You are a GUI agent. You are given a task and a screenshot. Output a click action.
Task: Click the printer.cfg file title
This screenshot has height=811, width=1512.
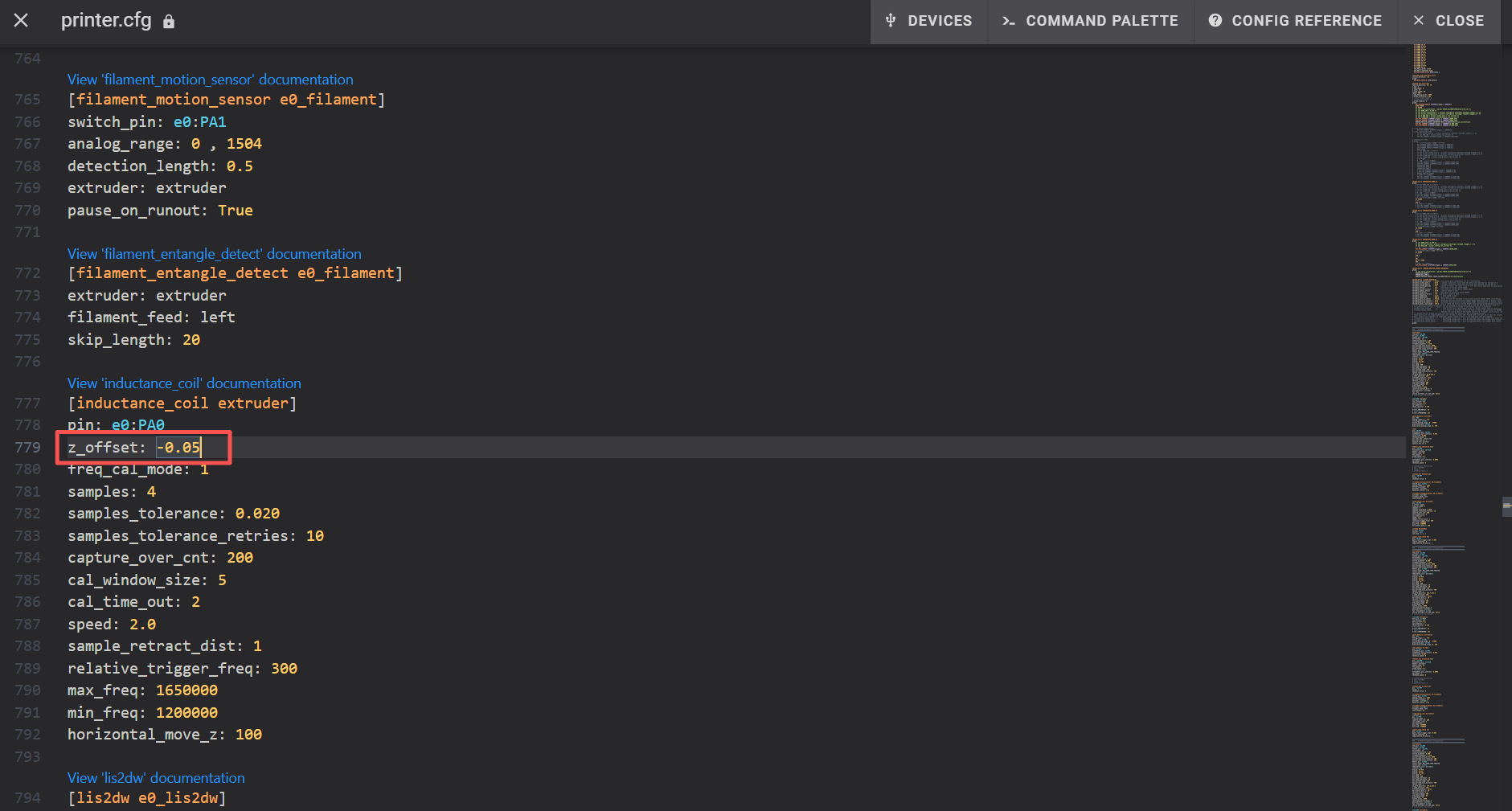click(x=106, y=21)
